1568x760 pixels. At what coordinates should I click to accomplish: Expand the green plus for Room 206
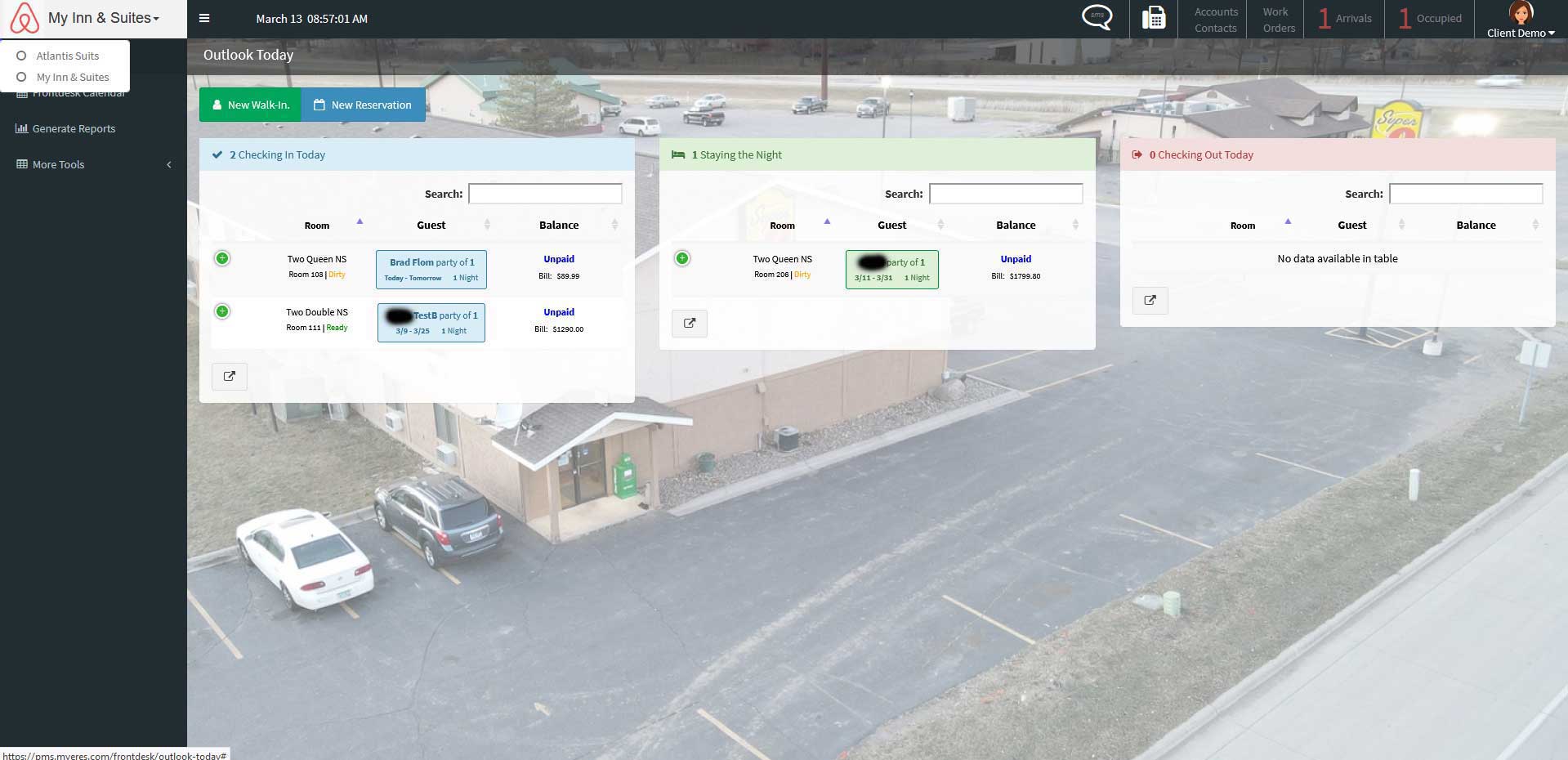tap(682, 258)
